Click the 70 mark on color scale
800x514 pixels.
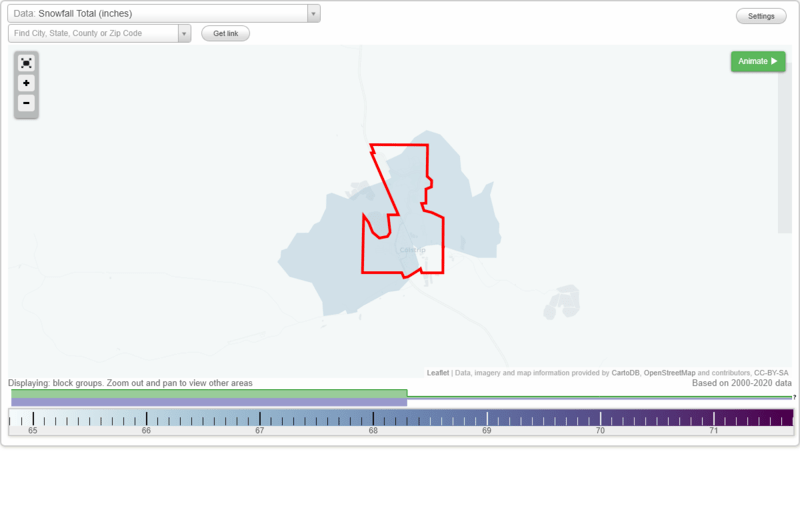pyautogui.click(x=600, y=430)
